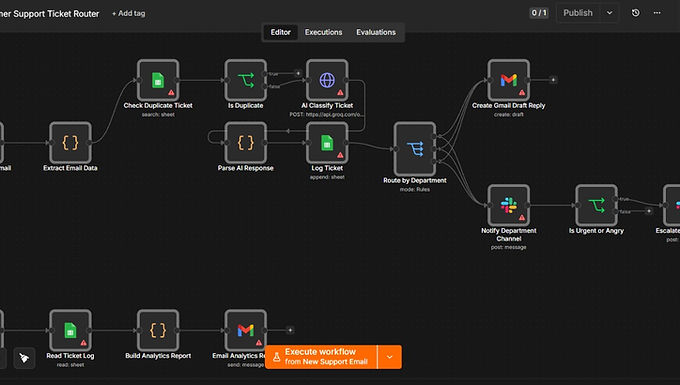Click the 'Route by Department' node label
The width and height of the screenshot is (680, 385).
[415, 180]
